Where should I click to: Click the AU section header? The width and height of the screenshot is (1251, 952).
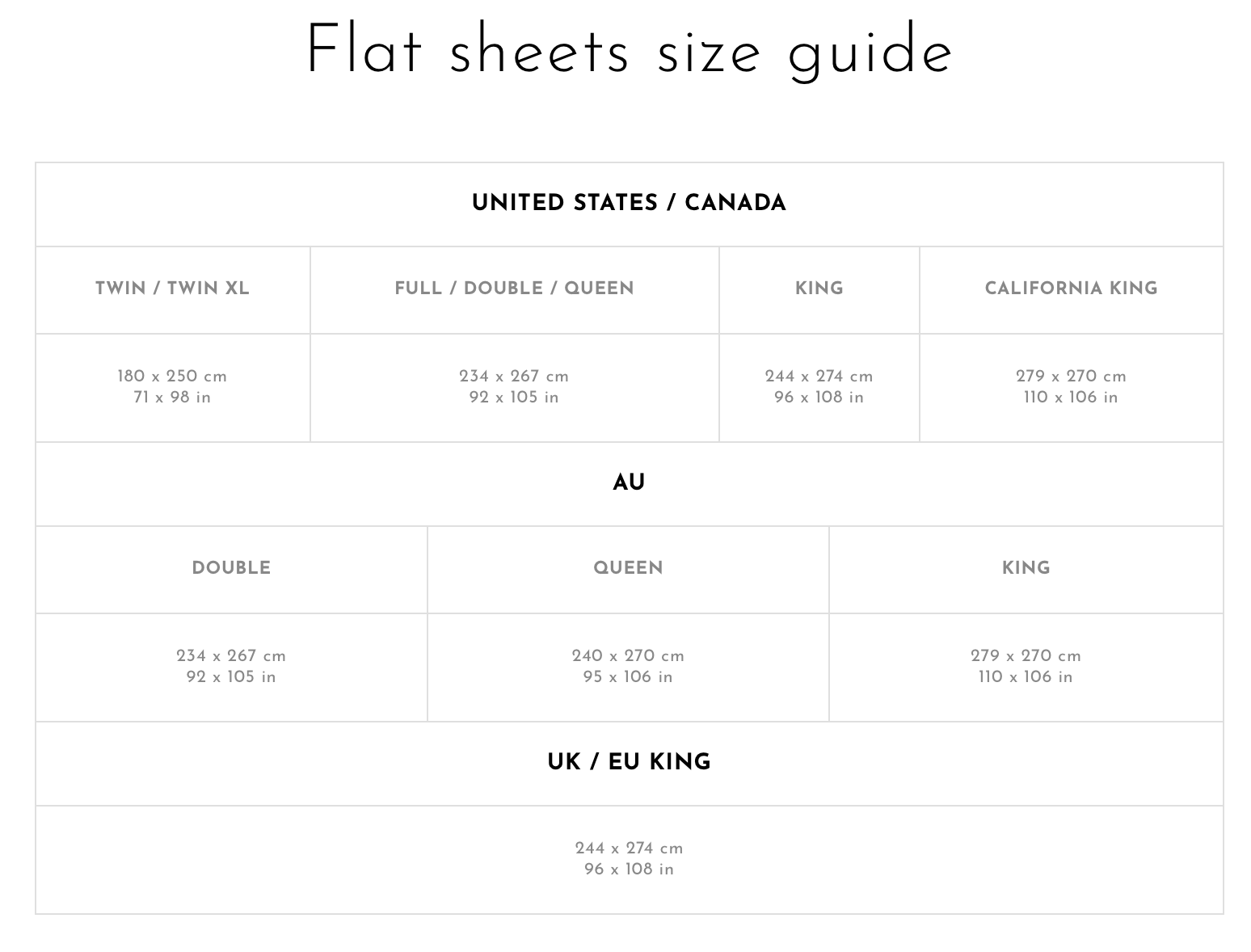(x=629, y=482)
